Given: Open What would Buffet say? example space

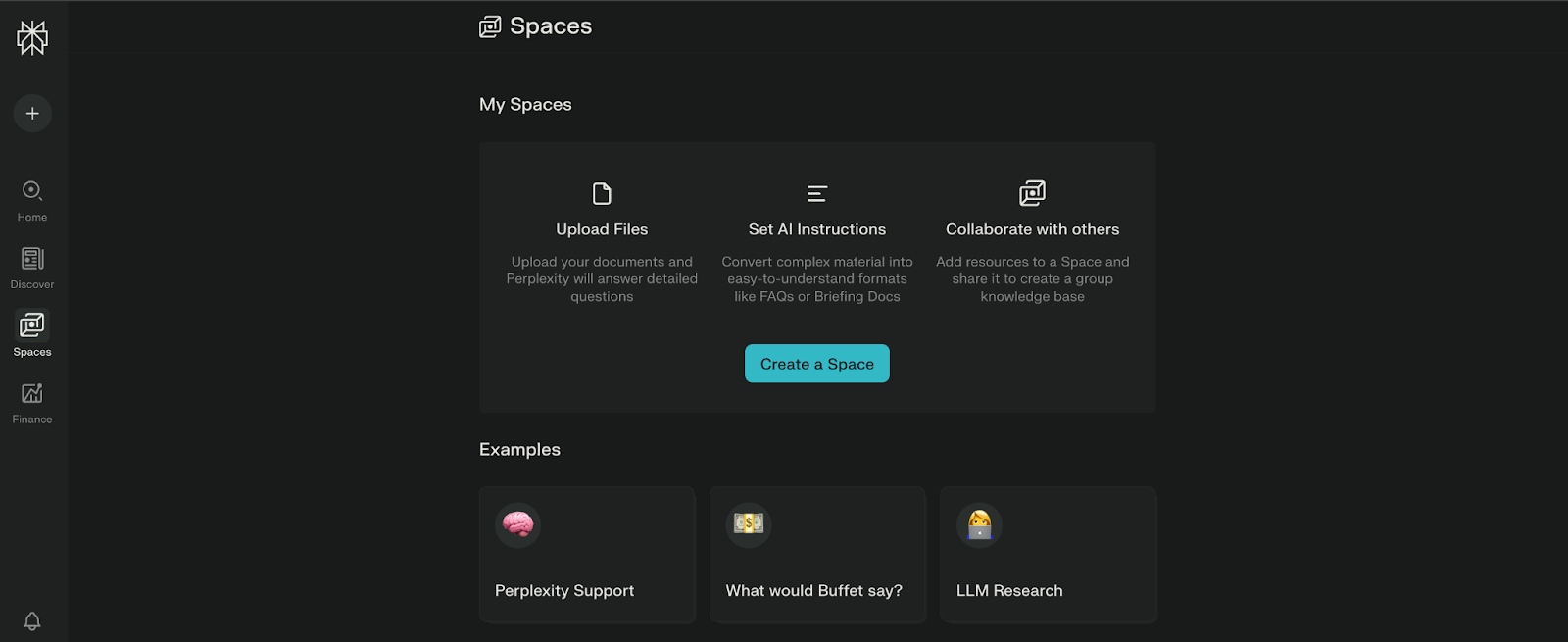Looking at the screenshot, I should point(817,555).
